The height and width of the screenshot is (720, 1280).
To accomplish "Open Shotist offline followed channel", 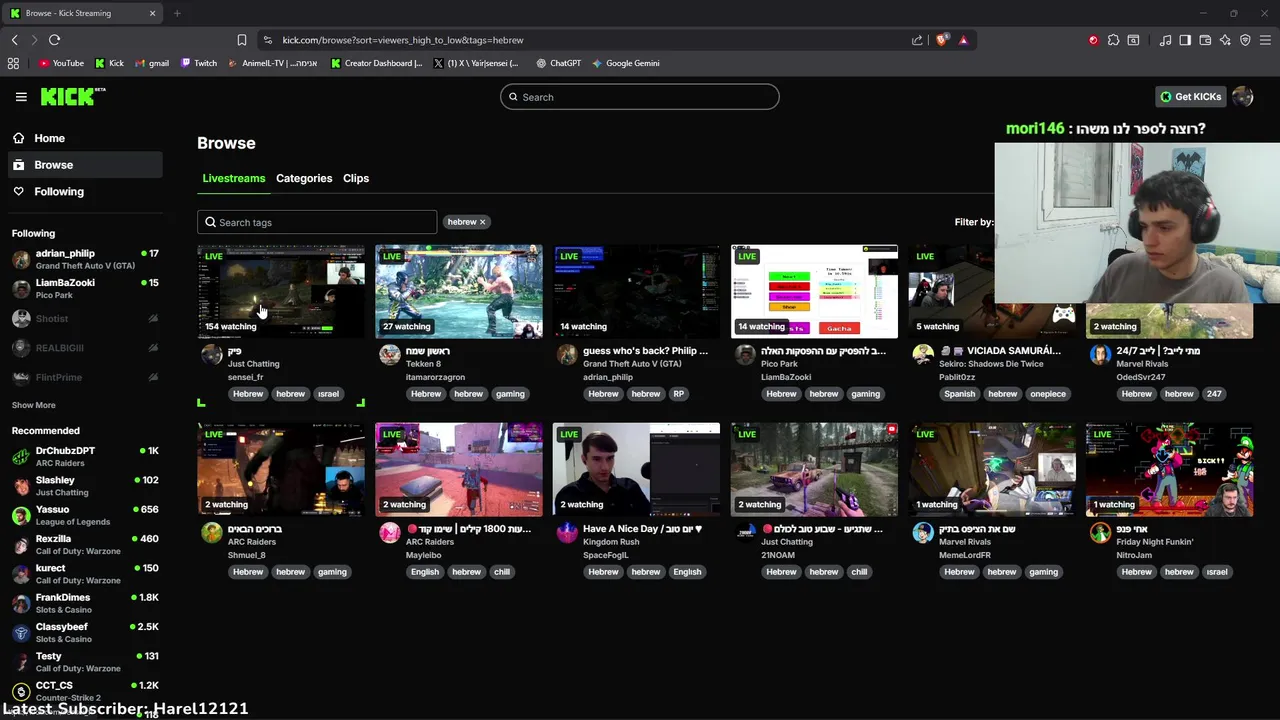I will click(85, 319).
